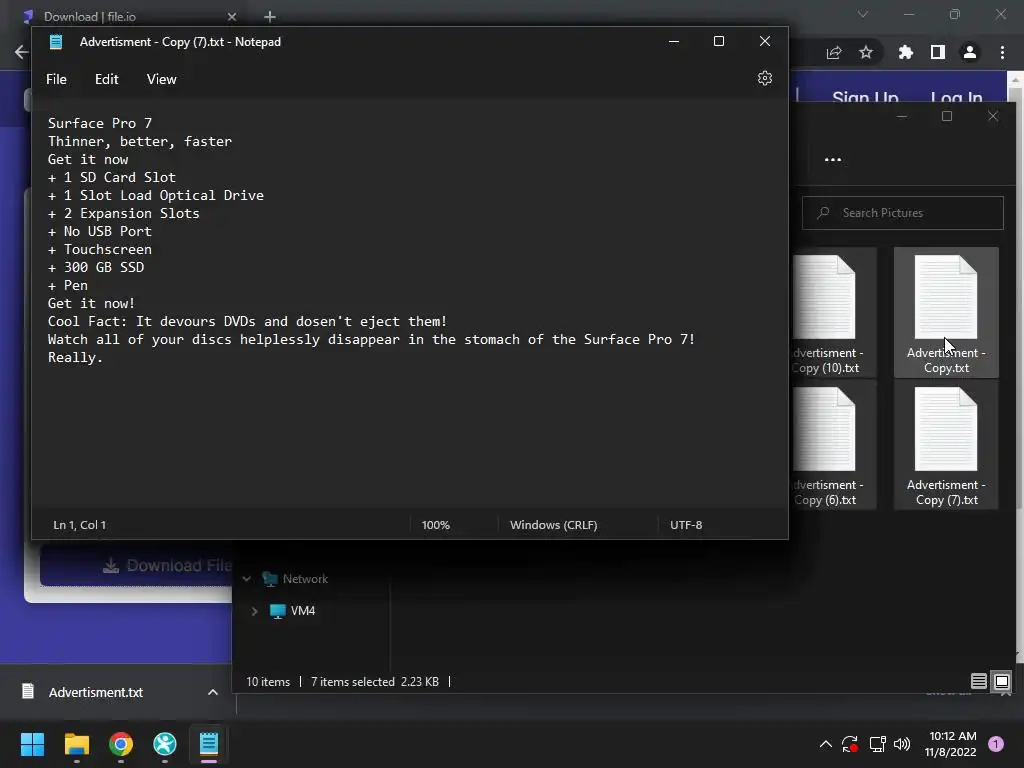Click the line 'Surface Pro 7' in Notepad
This screenshot has width=1024, height=768.
tap(100, 123)
